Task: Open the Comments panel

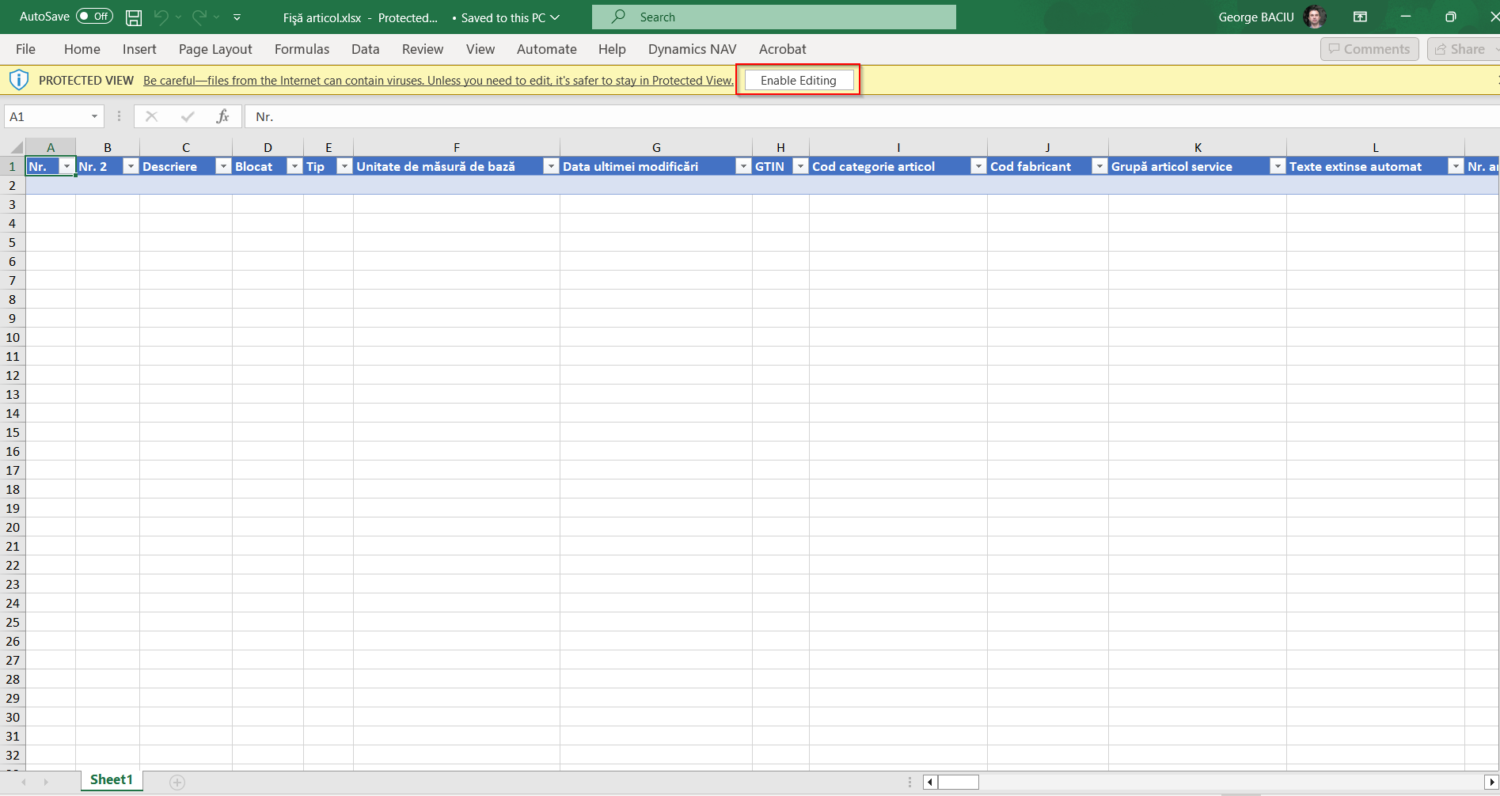Action: (x=1369, y=48)
